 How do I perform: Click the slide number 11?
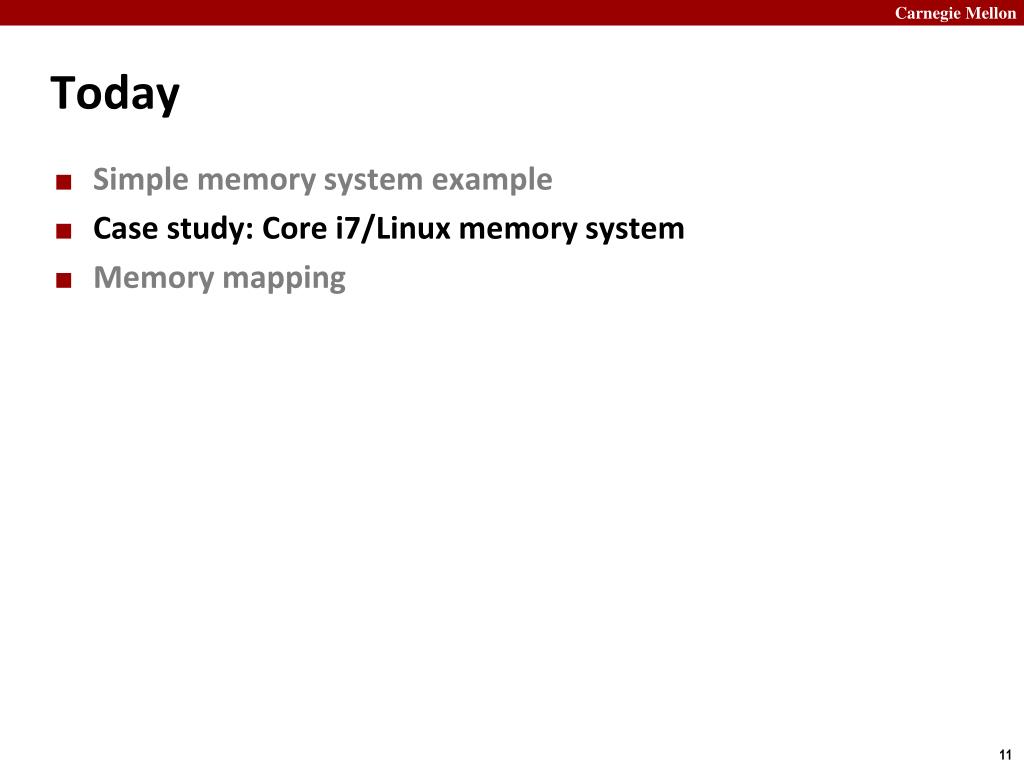click(x=1005, y=754)
